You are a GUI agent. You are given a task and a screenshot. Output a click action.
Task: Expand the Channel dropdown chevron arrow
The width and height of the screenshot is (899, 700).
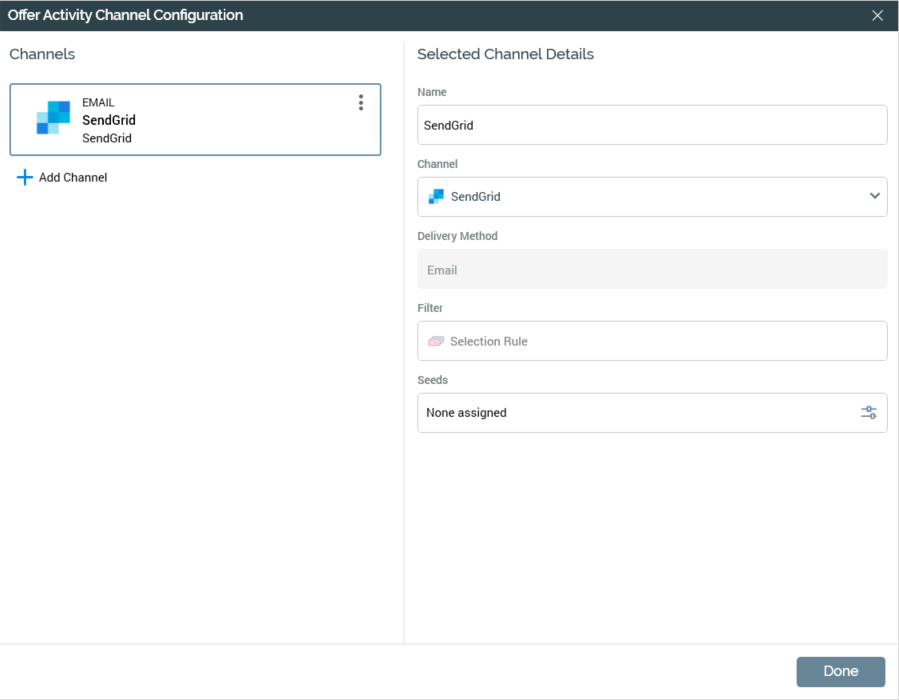(x=875, y=196)
